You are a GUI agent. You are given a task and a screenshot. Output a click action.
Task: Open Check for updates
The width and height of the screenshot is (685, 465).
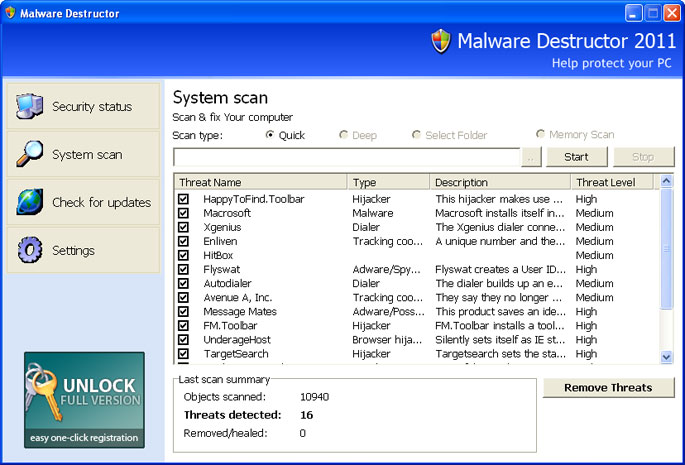83,202
